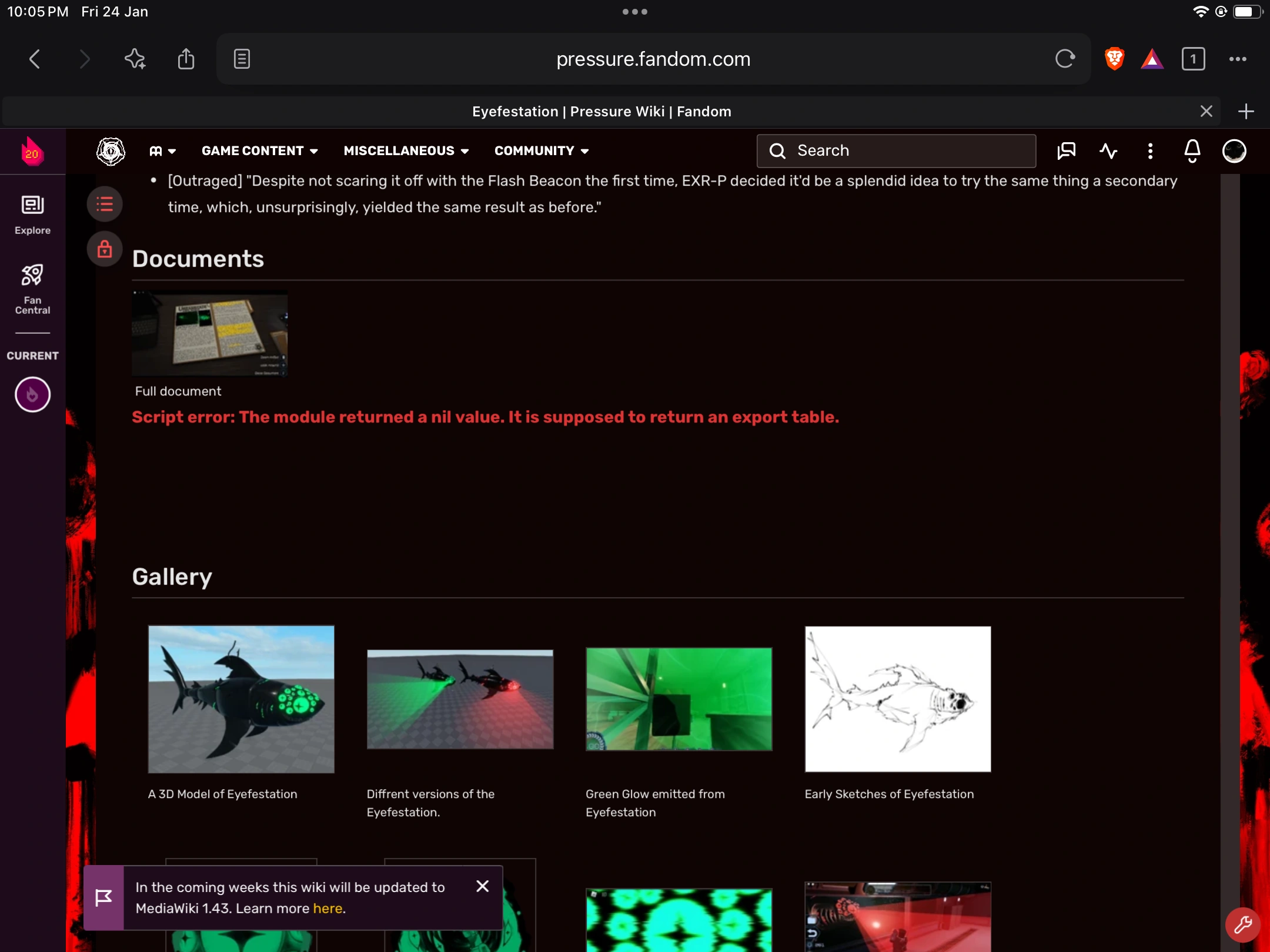Open the wiki Discuss speech bubbles icon
1270x952 pixels.
point(1066,151)
